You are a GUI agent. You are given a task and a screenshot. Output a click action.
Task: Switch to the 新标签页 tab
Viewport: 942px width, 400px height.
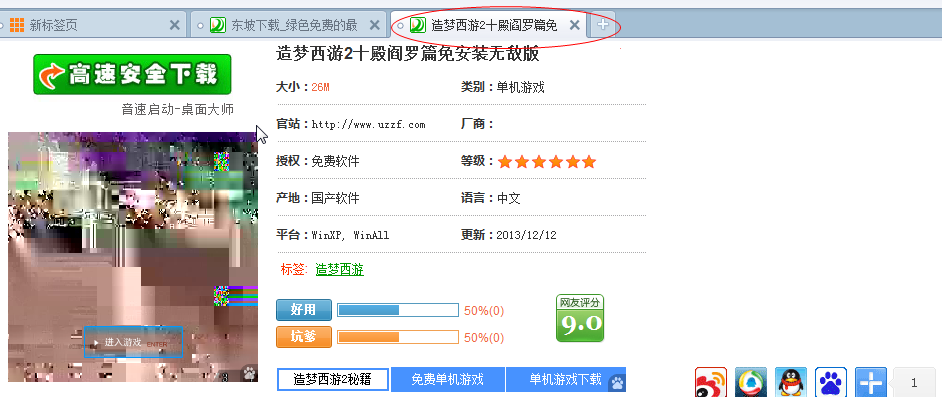[x=93, y=25]
